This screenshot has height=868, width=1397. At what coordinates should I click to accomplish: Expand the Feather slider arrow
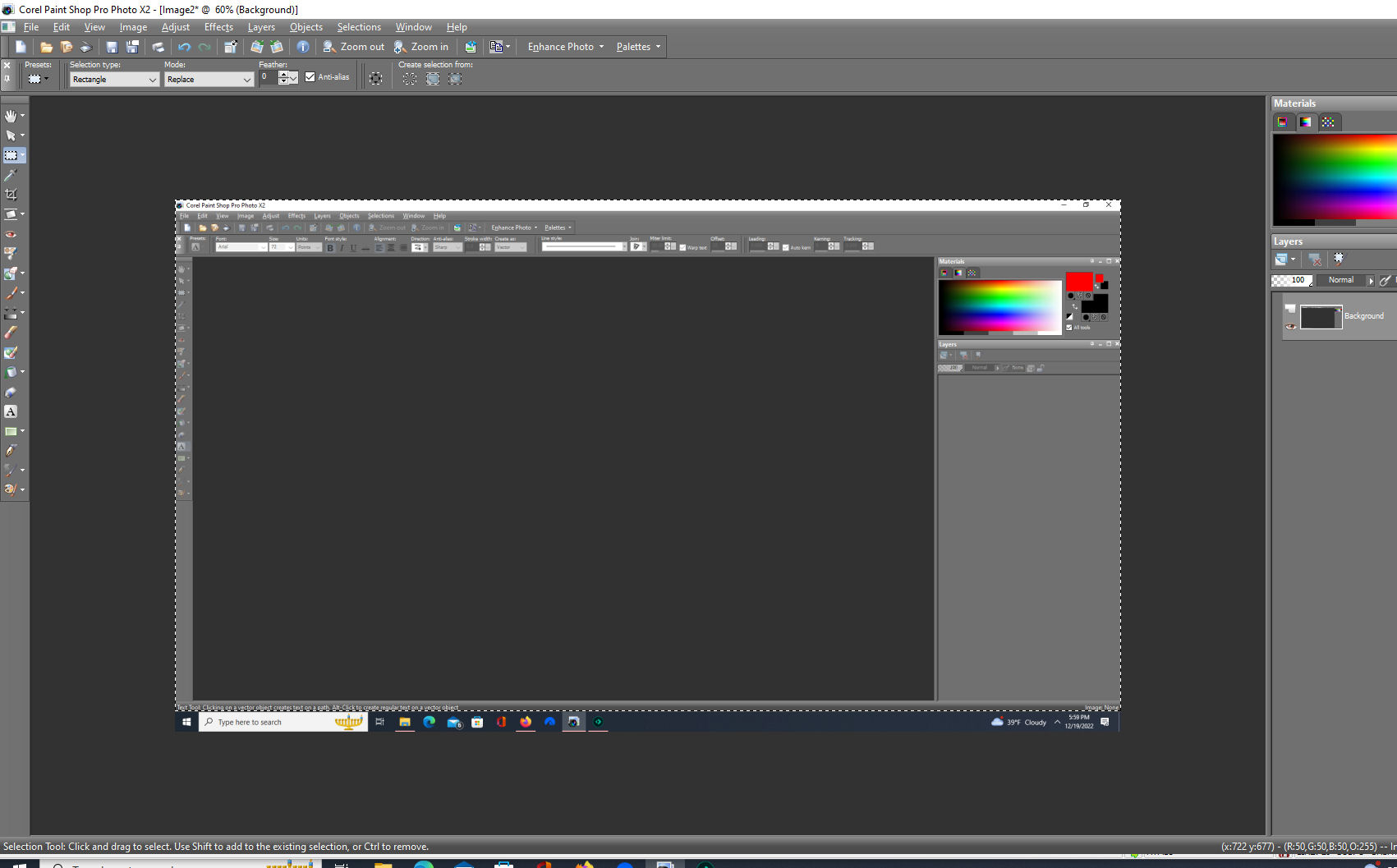[293, 78]
